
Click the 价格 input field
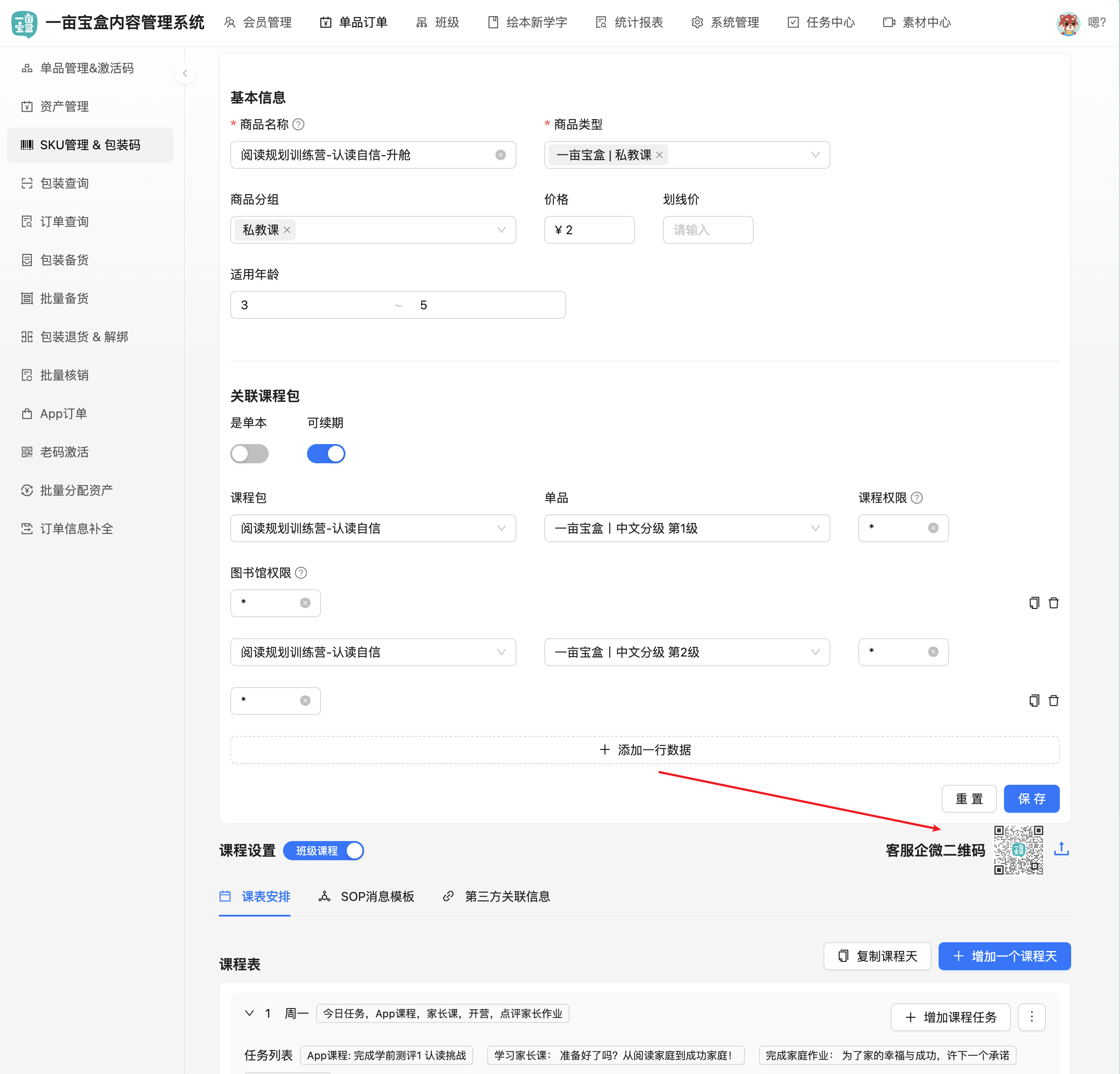[589, 230]
